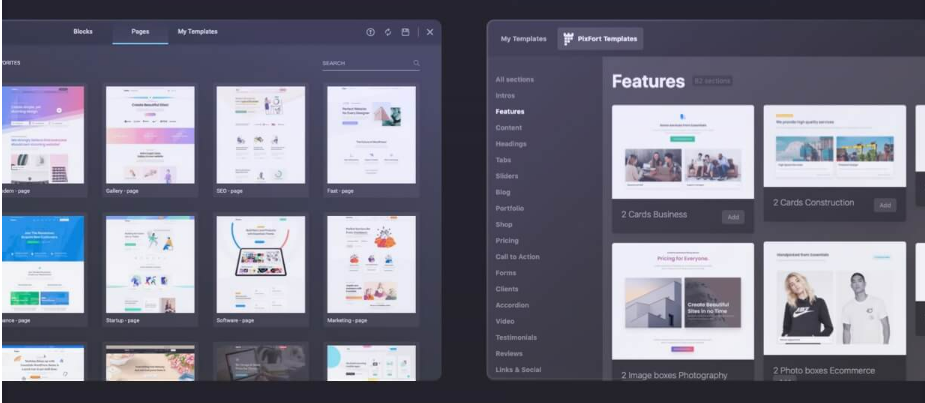The width and height of the screenshot is (925, 403).
Task: Select Headings category
Action: (511, 144)
